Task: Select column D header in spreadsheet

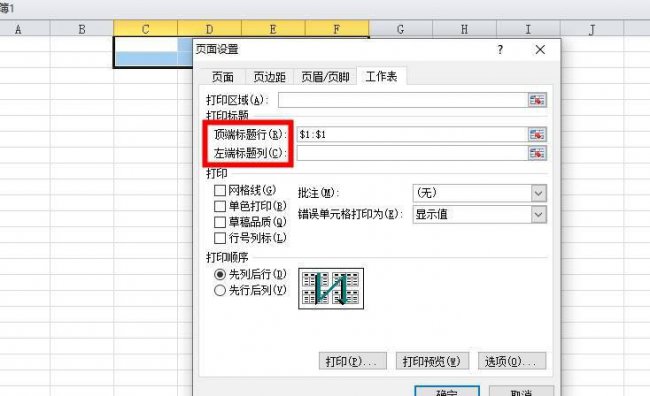Action: point(209,29)
